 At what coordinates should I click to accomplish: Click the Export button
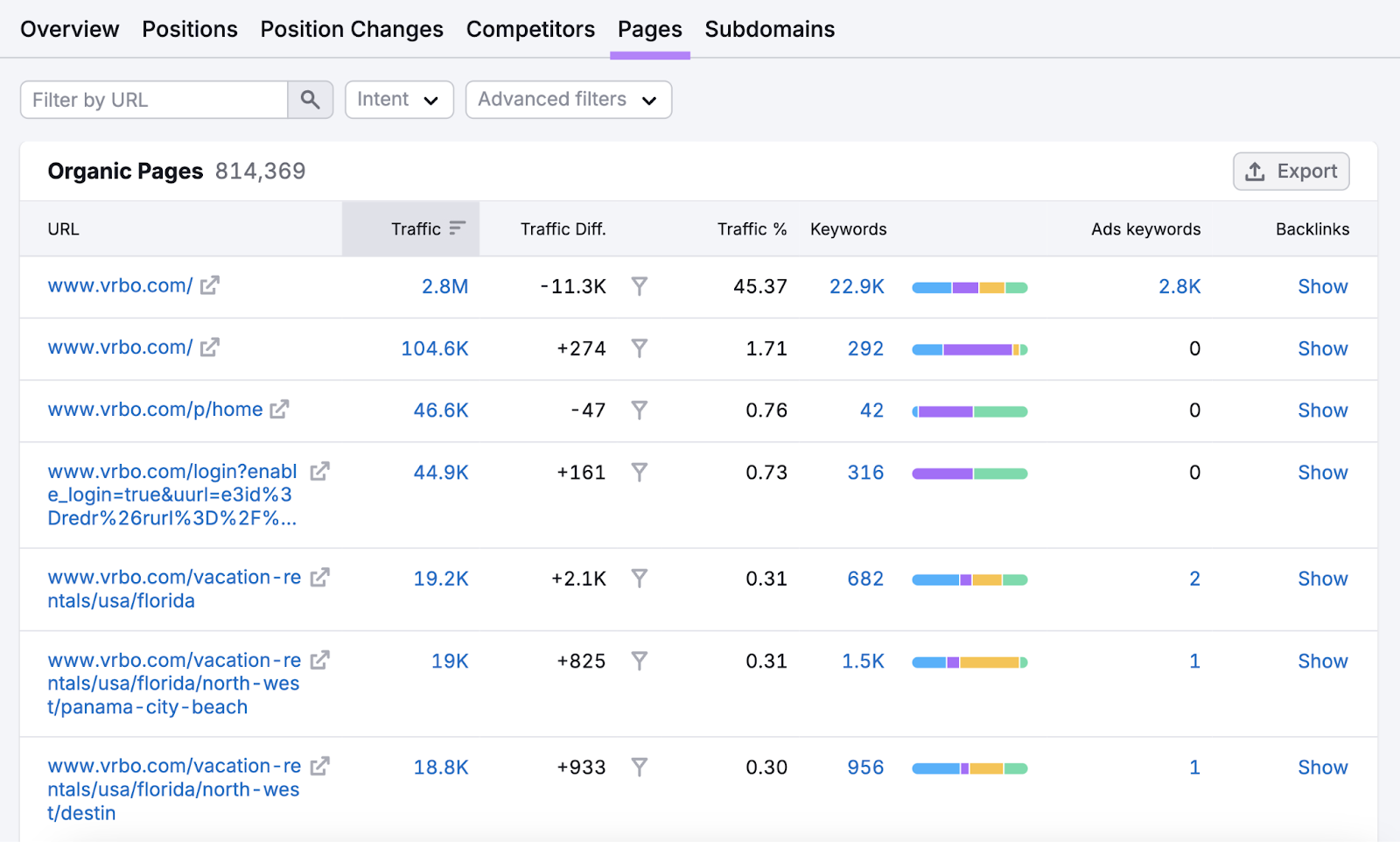point(1291,172)
